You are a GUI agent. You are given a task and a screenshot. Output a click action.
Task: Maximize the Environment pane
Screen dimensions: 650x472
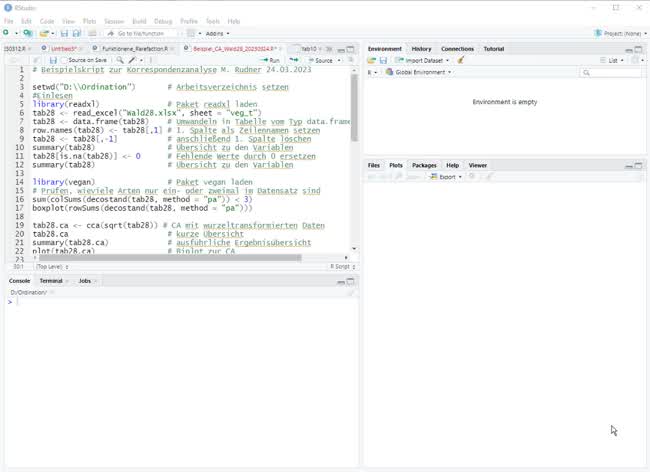[638, 49]
